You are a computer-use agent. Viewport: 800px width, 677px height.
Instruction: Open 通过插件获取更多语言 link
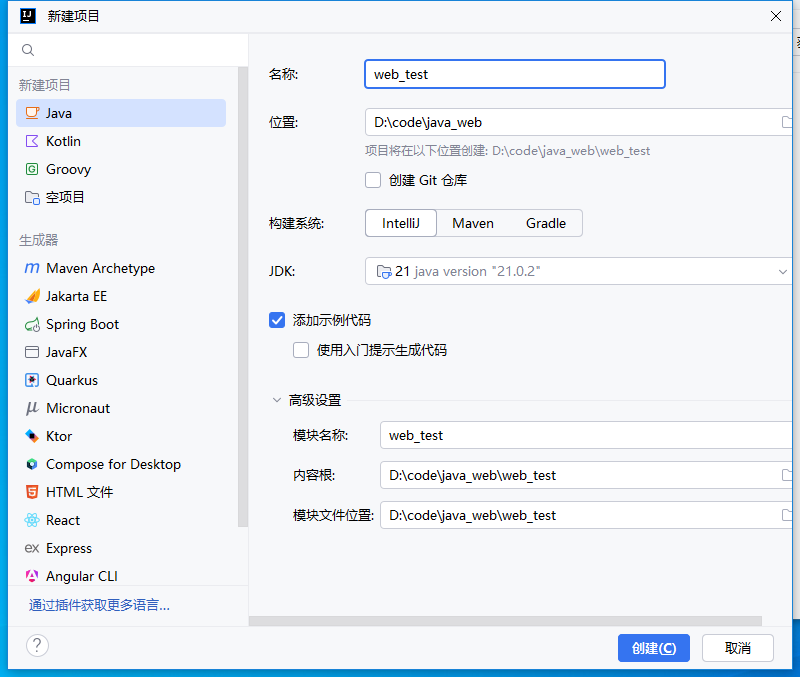click(99, 605)
